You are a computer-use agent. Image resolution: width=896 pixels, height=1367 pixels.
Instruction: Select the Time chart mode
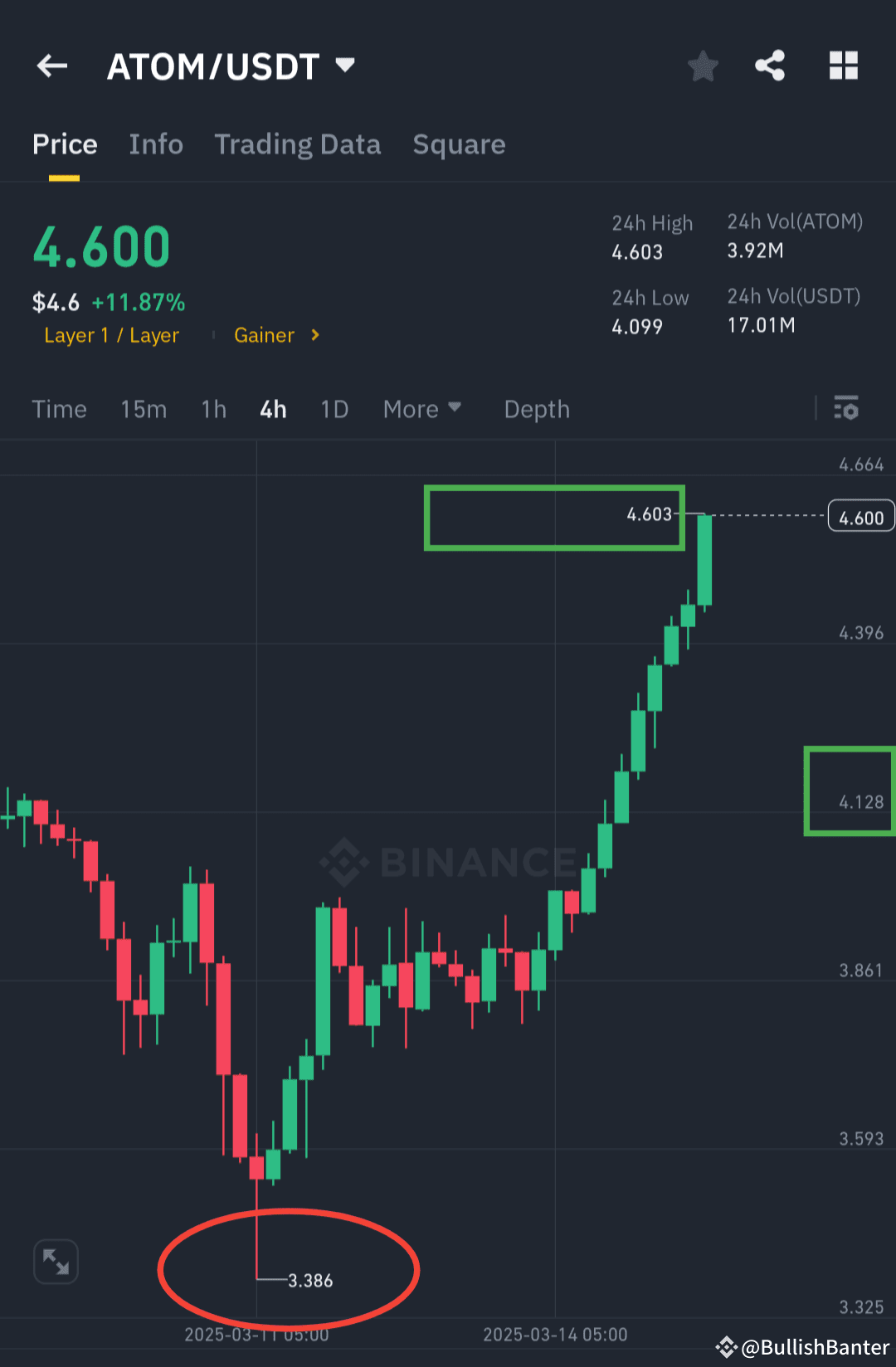tap(59, 408)
